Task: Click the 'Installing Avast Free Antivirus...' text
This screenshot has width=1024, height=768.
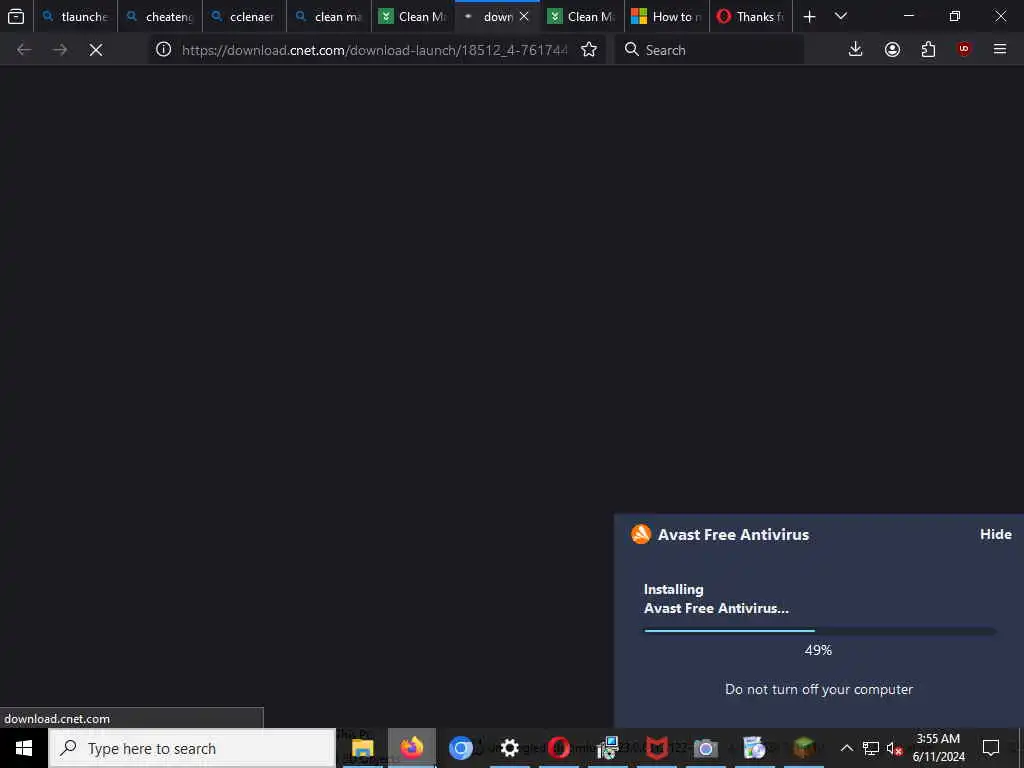Action: (x=716, y=599)
